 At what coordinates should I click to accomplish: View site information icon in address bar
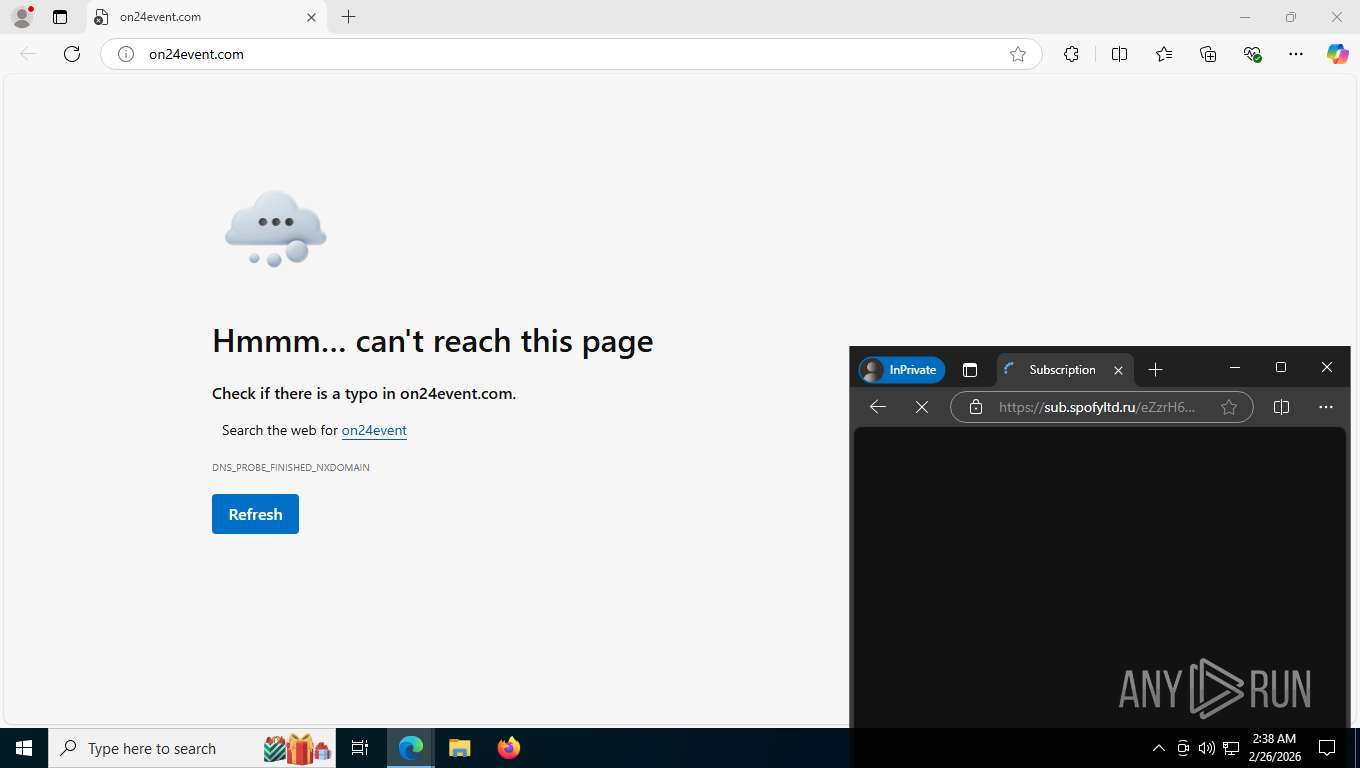coord(126,54)
